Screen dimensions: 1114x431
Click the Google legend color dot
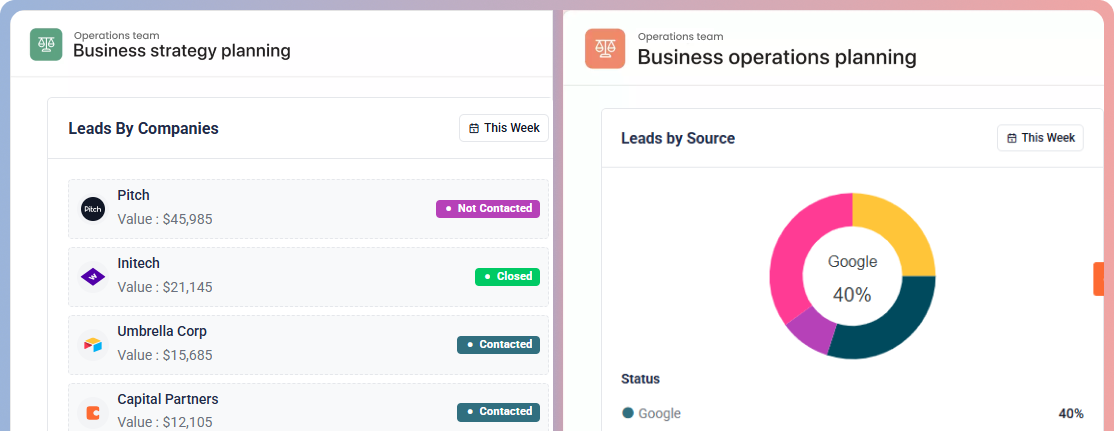[x=628, y=413]
